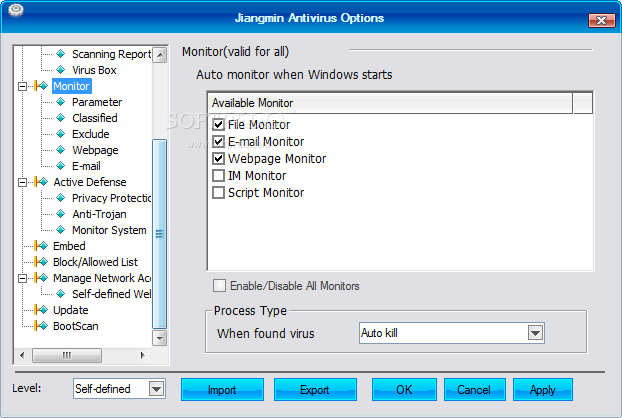The height and width of the screenshot is (418, 622).
Task: Click the icon beside Embed
Action: pos(41,246)
